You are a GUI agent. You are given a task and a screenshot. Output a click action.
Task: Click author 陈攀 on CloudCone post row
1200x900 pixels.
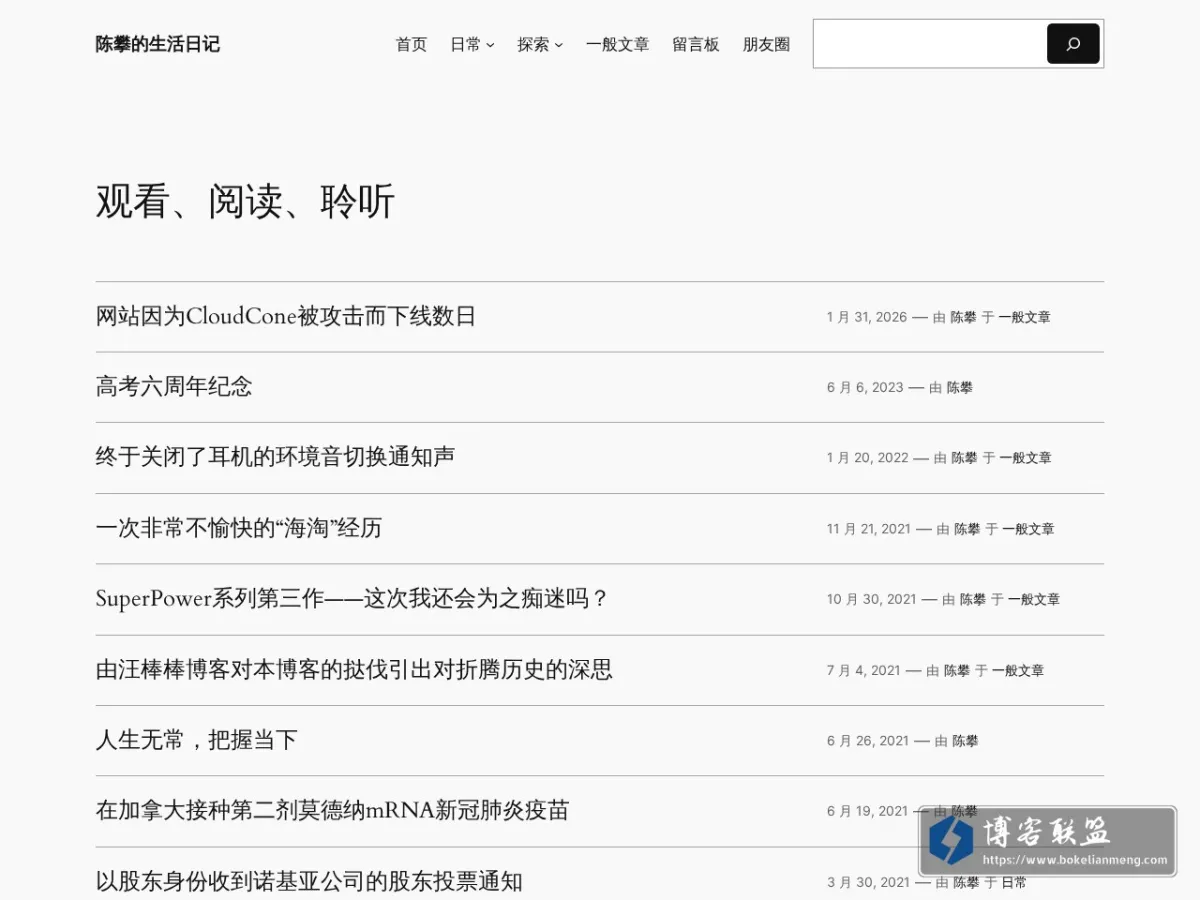pyautogui.click(x=963, y=317)
